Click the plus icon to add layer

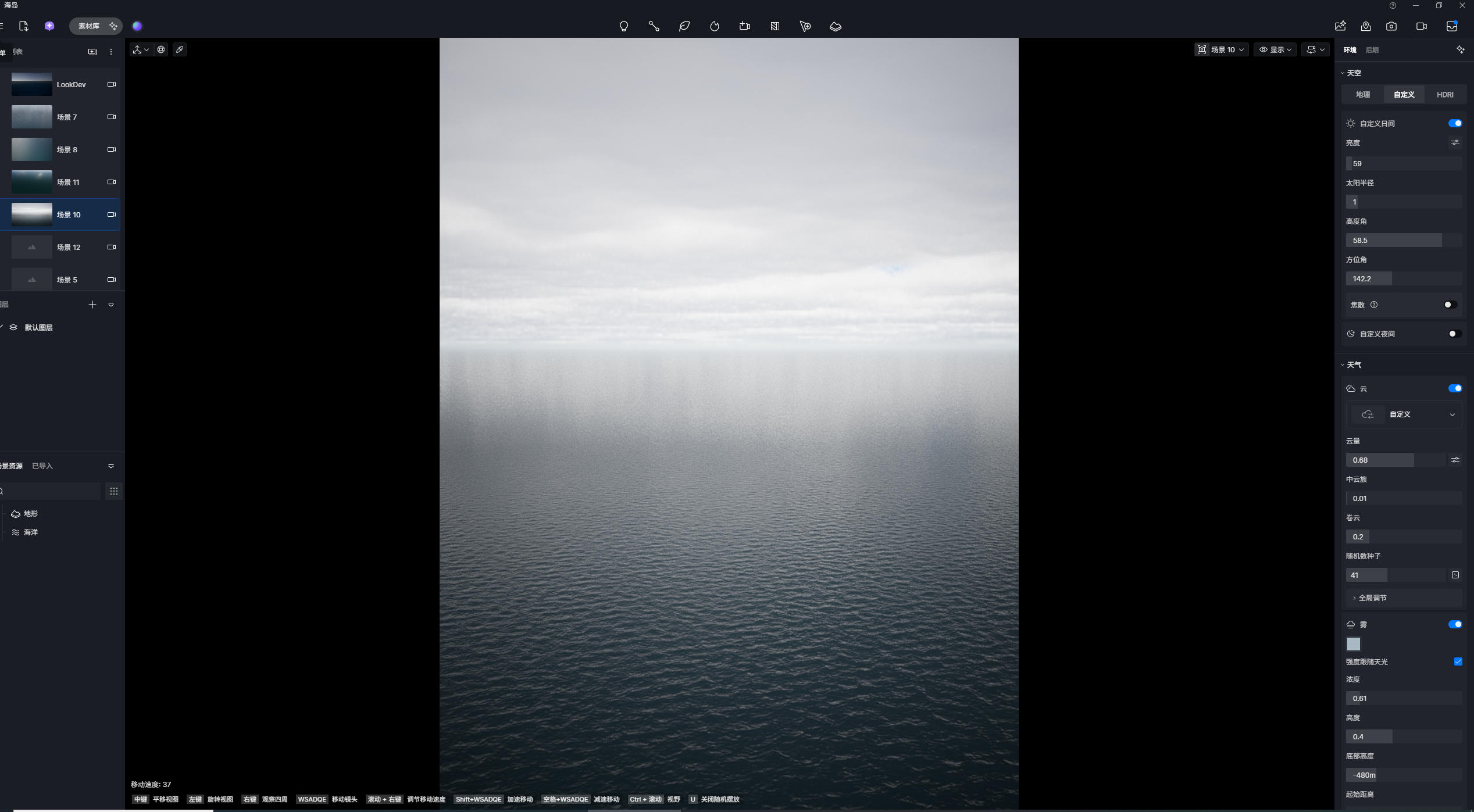pyautogui.click(x=92, y=305)
